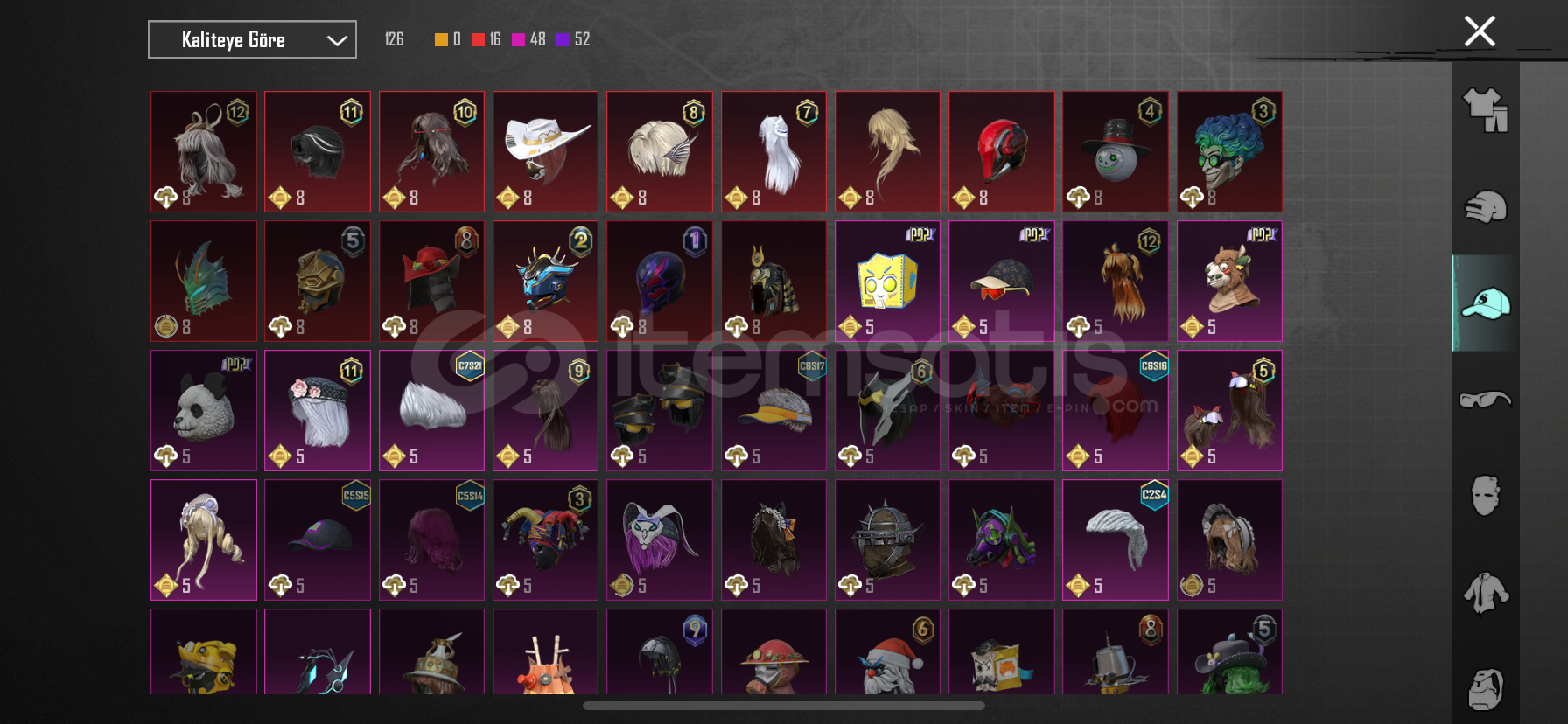
Task: Open the glasses category icon
Action: tap(1486, 400)
